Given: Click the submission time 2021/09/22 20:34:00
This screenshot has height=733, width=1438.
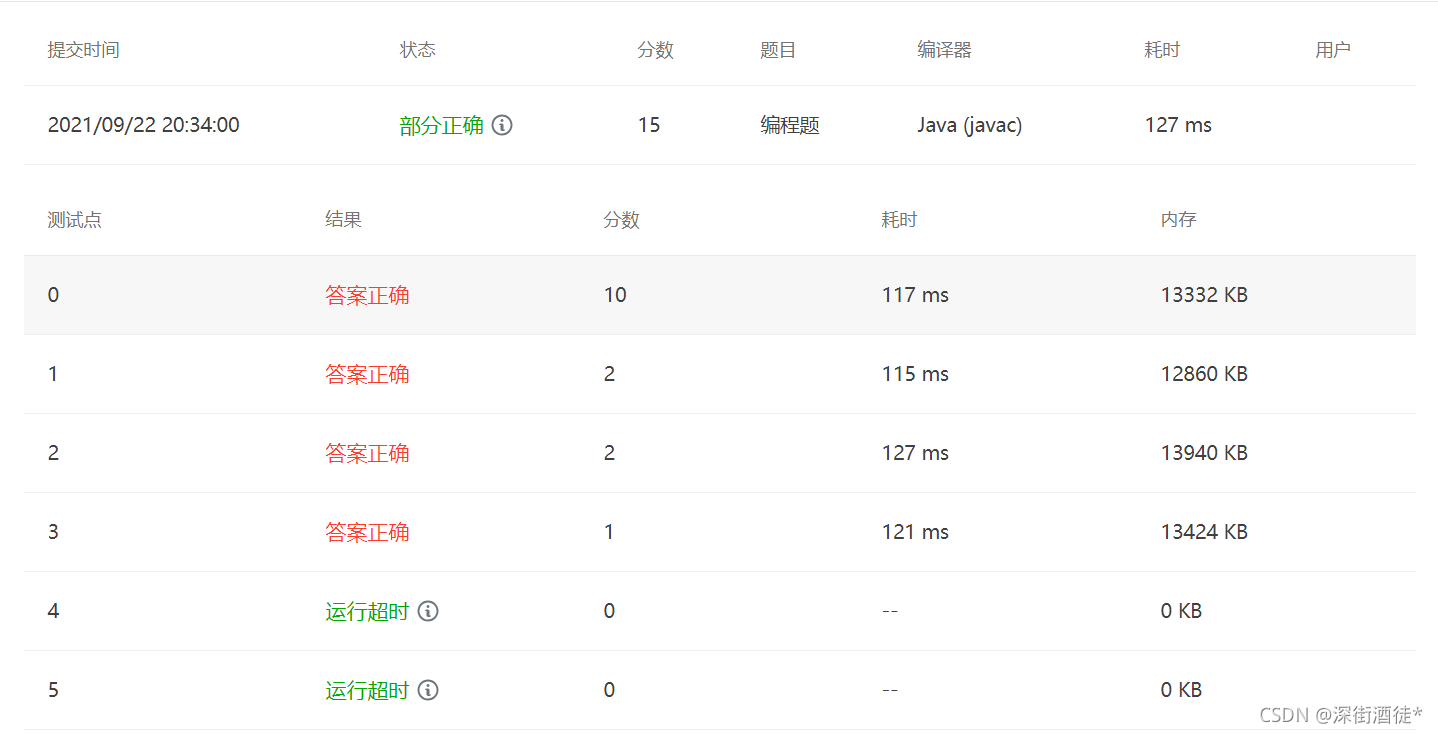Looking at the screenshot, I should (x=144, y=125).
